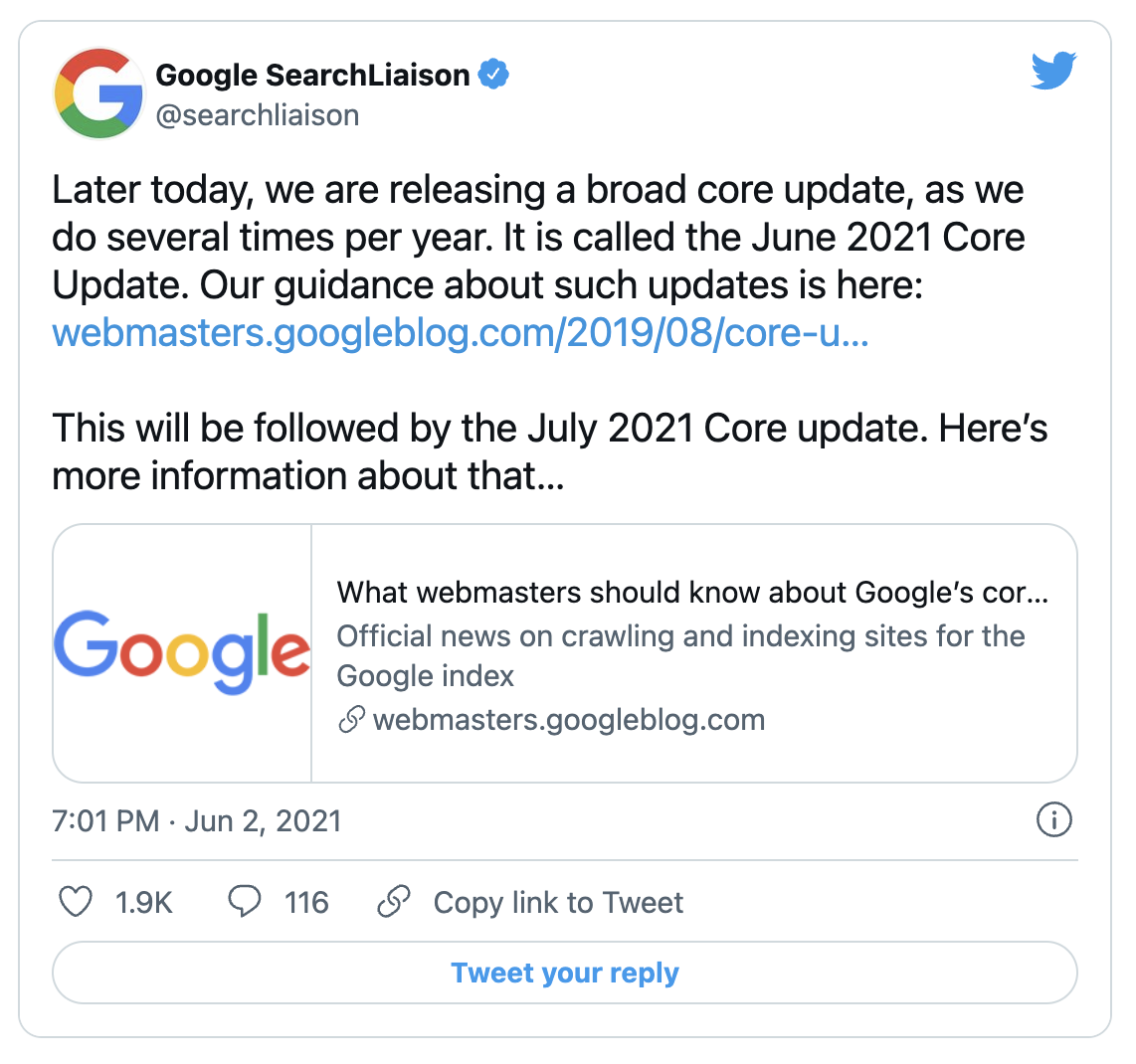The width and height of the screenshot is (1136, 1064).
Task: Click the 116 replies count
Action: tap(306, 903)
